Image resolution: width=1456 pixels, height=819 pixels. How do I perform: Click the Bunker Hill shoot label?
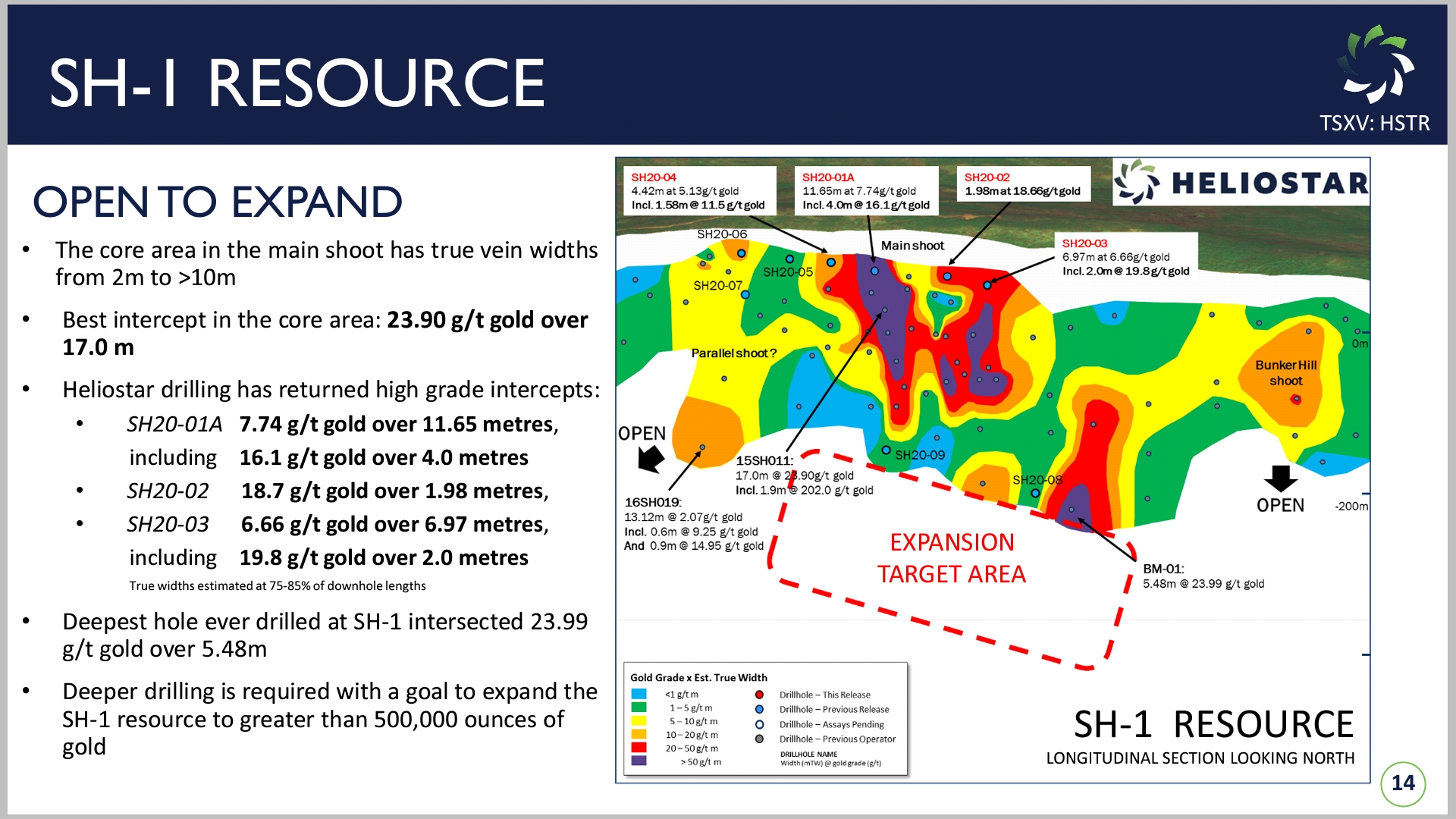tap(1286, 373)
